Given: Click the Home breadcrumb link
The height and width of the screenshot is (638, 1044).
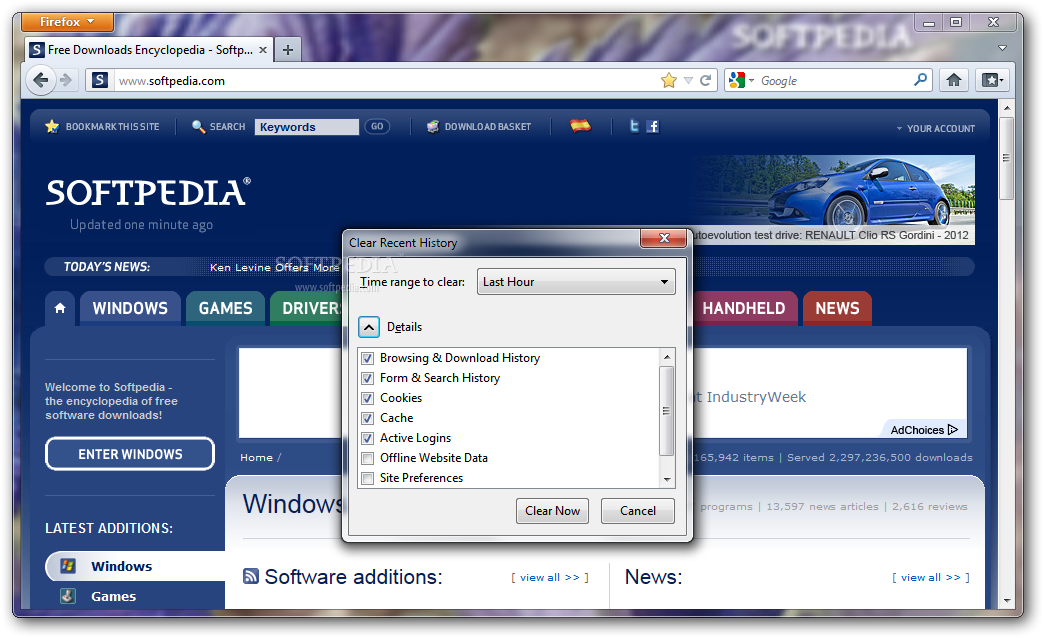Looking at the screenshot, I should click(256, 458).
